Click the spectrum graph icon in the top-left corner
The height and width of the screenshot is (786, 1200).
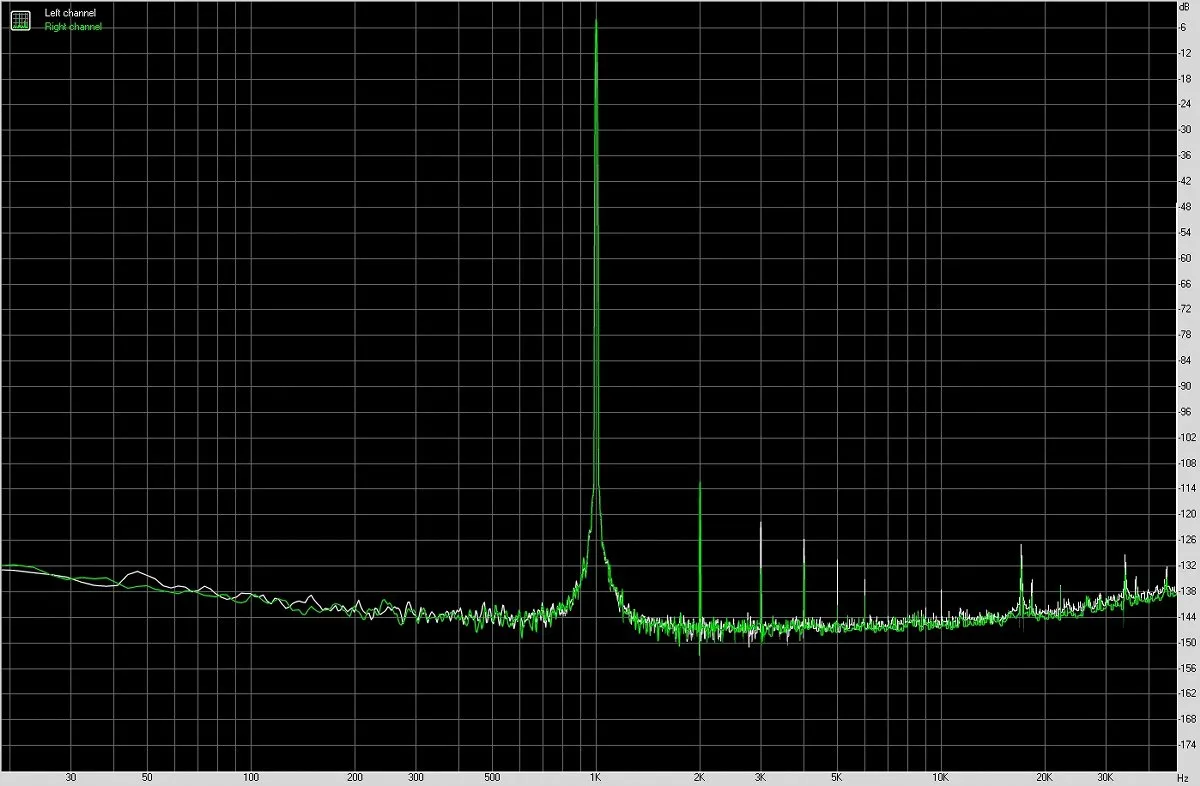[x=21, y=20]
